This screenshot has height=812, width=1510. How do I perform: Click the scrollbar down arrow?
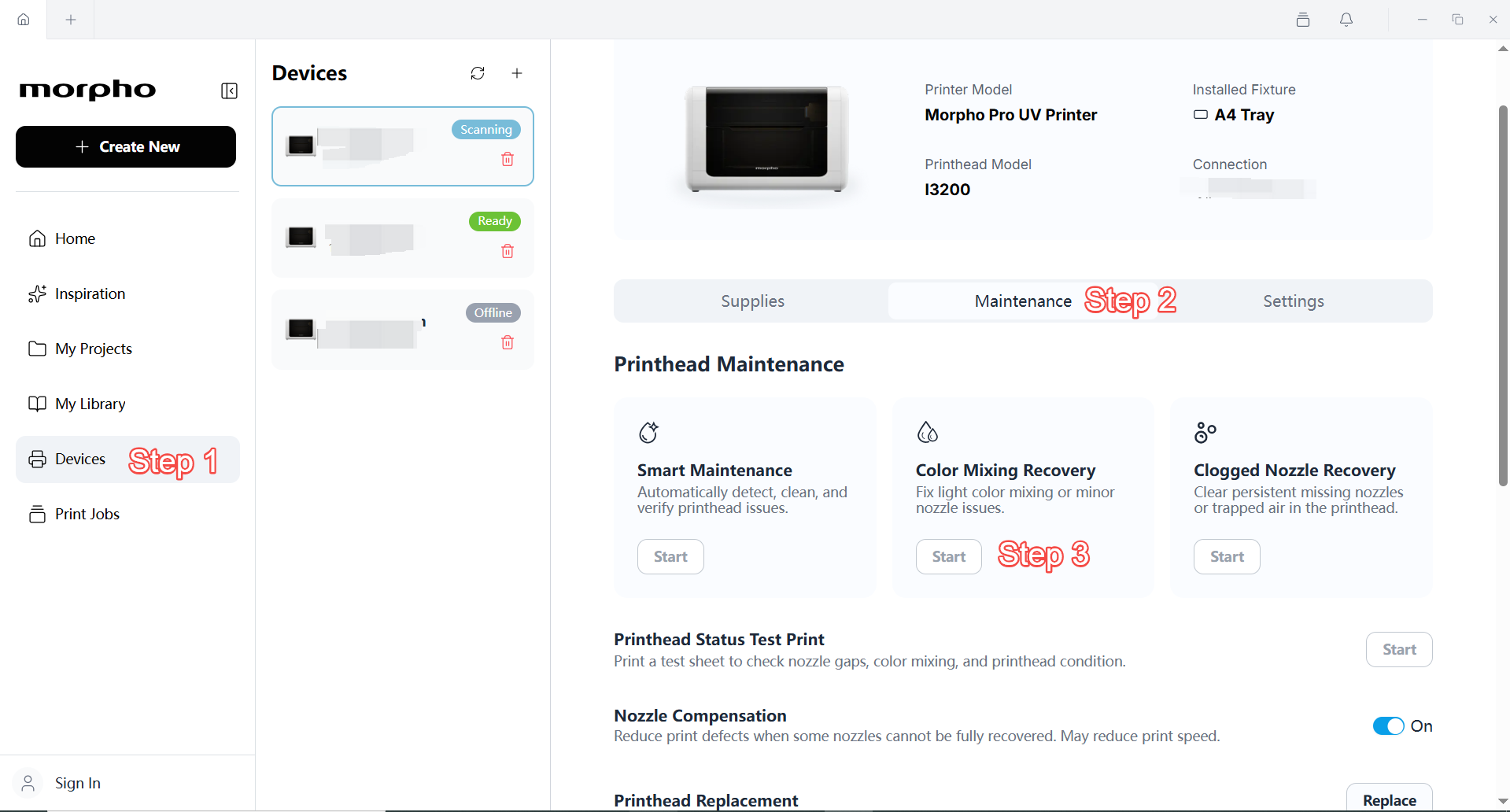pos(1503,802)
